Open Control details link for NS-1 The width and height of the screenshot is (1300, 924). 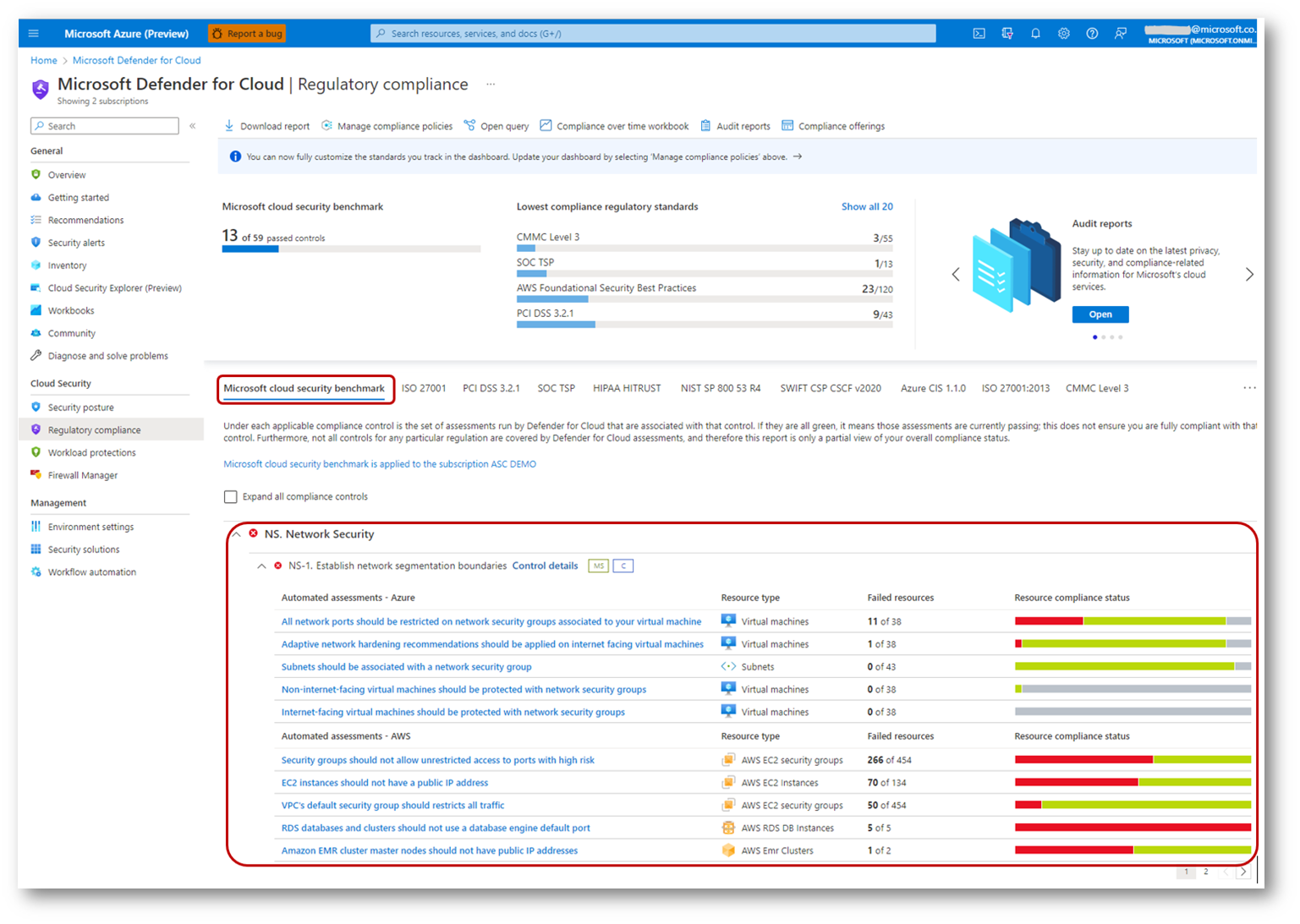coord(546,566)
